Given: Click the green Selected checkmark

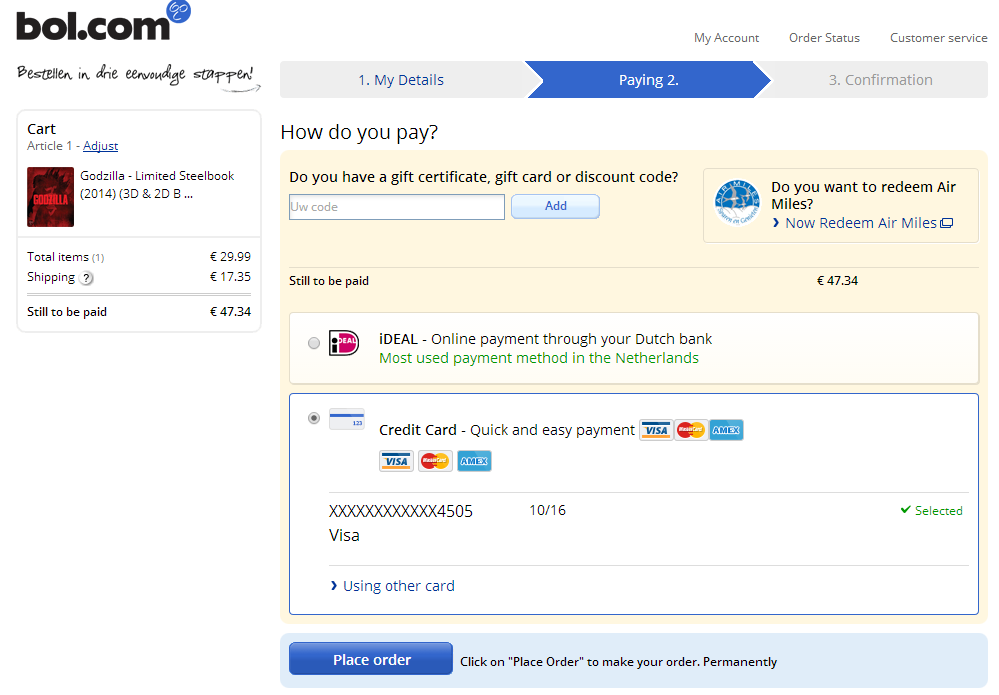Looking at the screenshot, I should click(905, 510).
